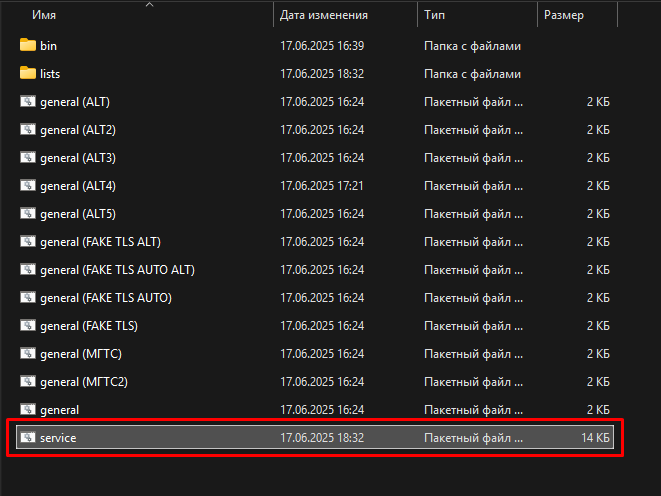Sort by the Размер column header

click(x=564, y=15)
